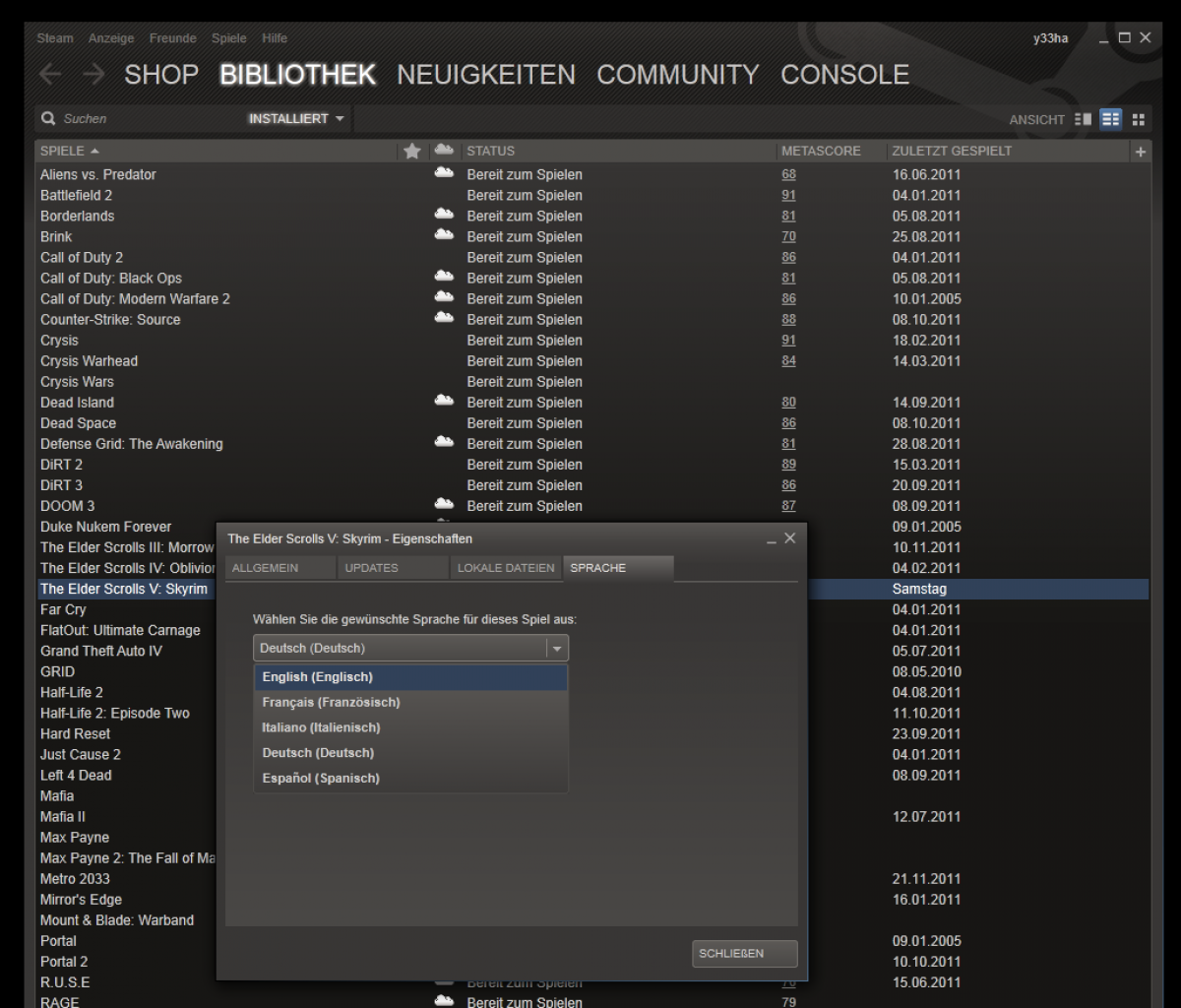Image resolution: width=1181 pixels, height=1008 pixels.
Task: Sort by favorites star column header
Action: [412, 151]
